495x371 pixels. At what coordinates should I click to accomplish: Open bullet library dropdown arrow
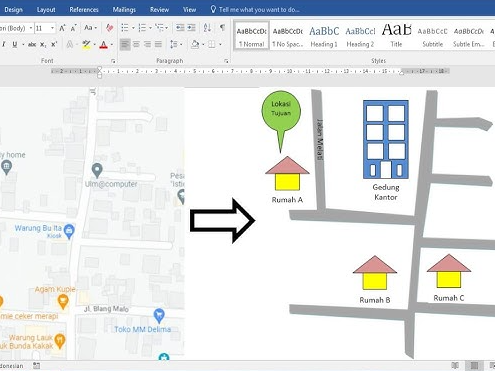coord(133,28)
